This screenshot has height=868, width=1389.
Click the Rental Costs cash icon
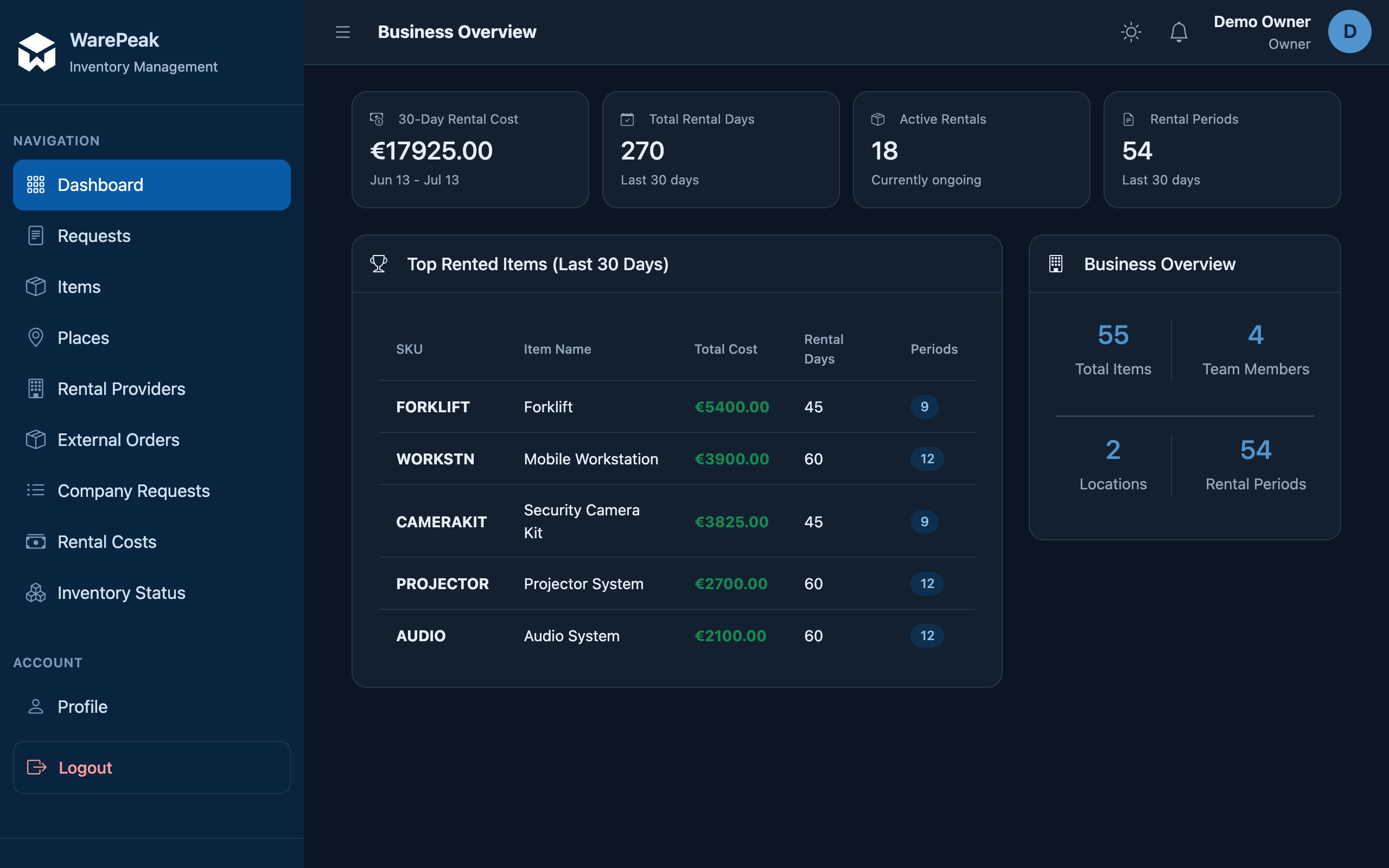pyautogui.click(x=36, y=541)
